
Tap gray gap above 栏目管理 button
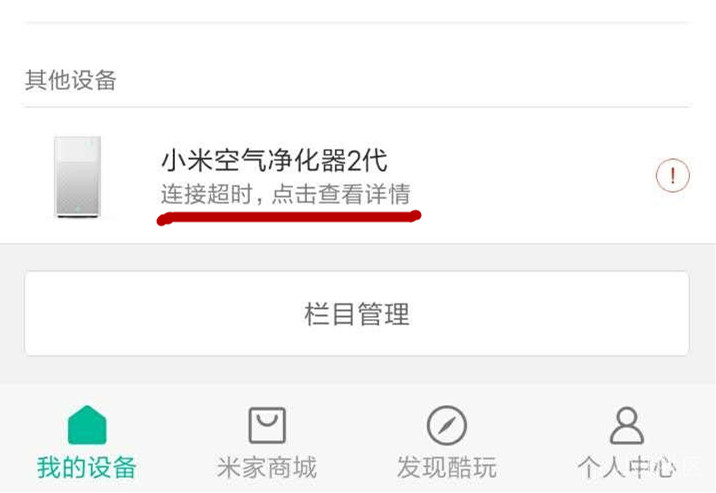click(357, 257)
